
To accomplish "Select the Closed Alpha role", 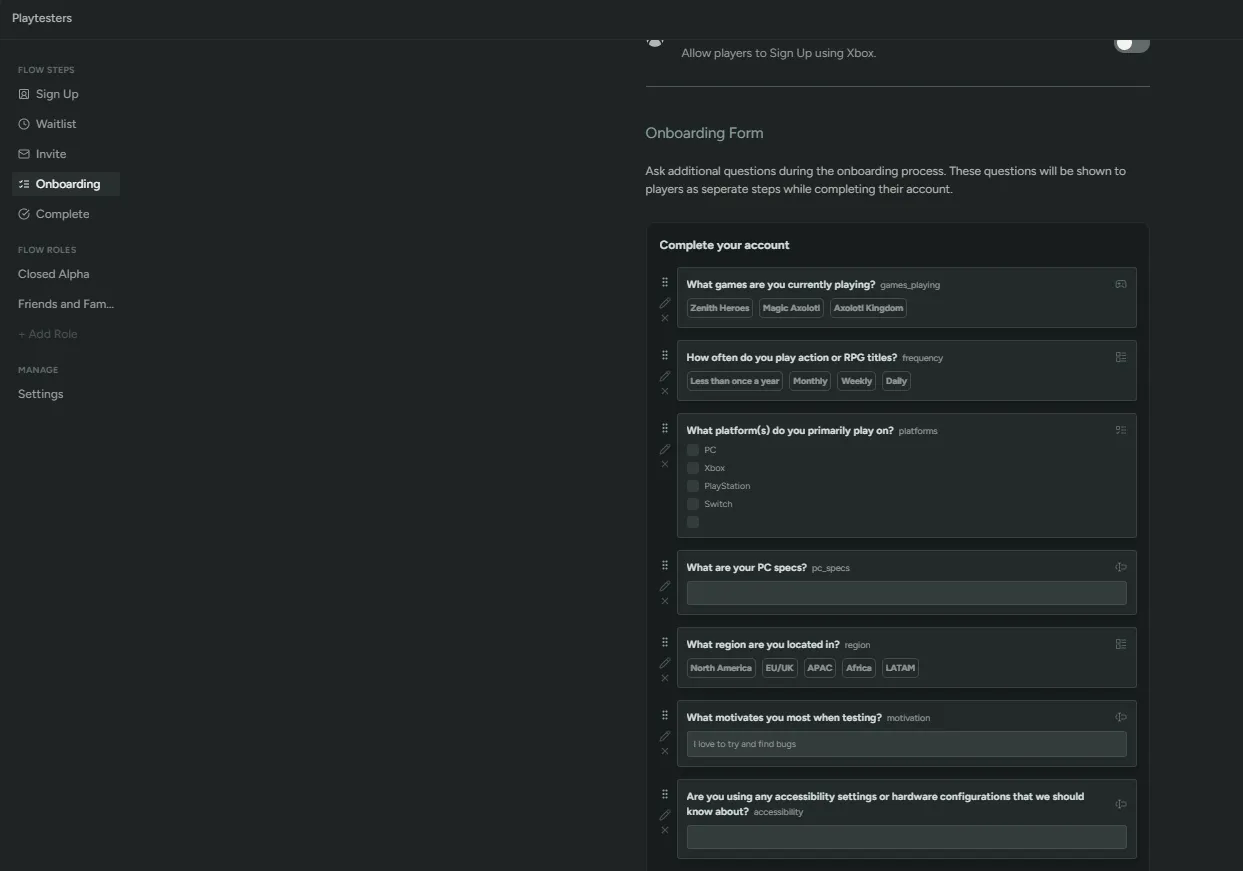I will click(53, 273).
